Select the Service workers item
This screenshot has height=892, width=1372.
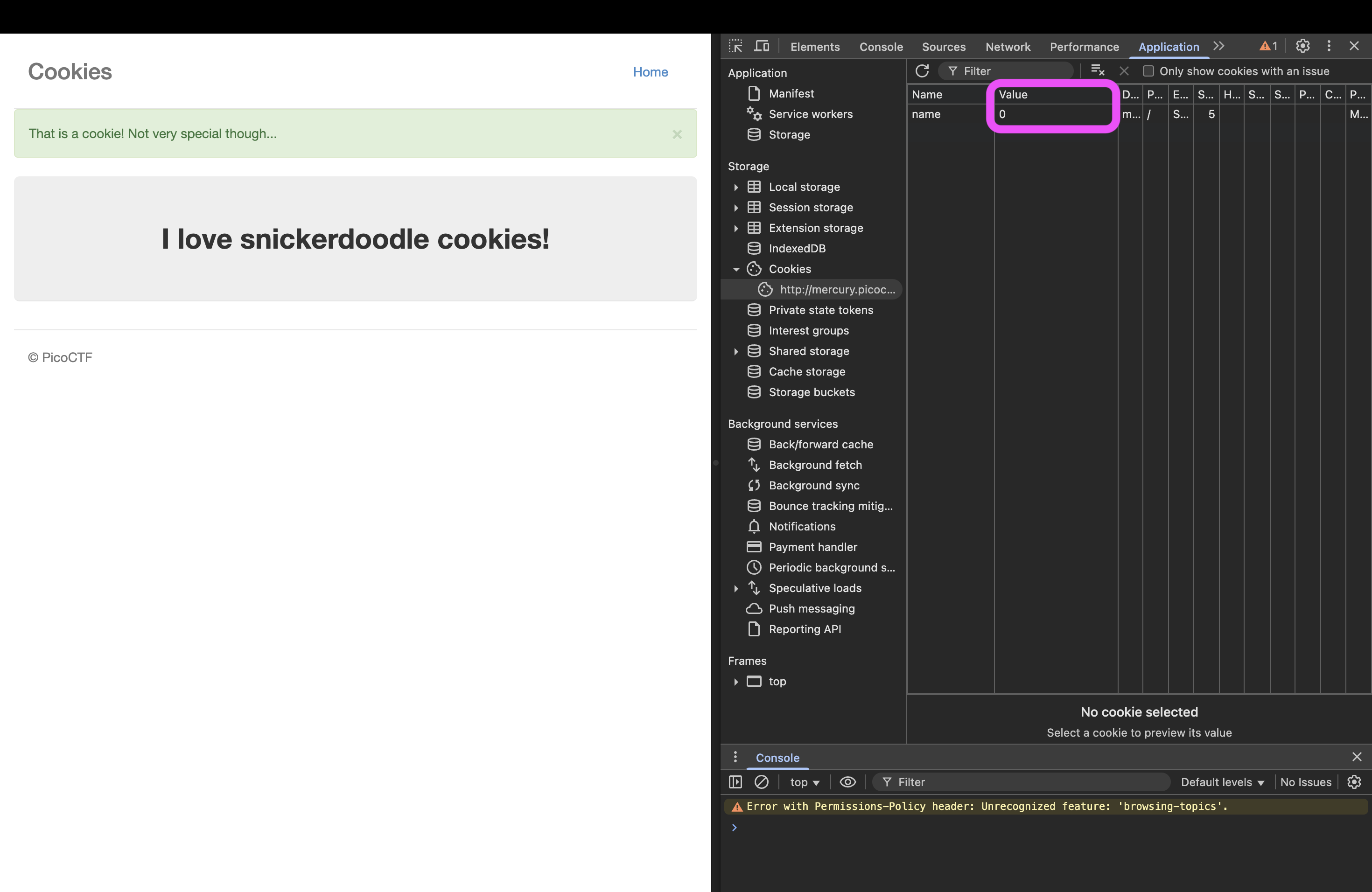coord(810,114)
